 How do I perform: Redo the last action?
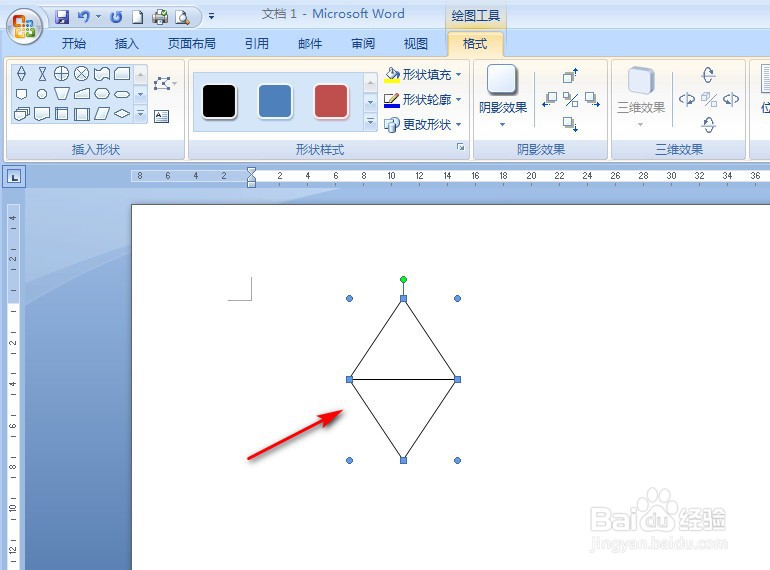(x=116, y=17)
